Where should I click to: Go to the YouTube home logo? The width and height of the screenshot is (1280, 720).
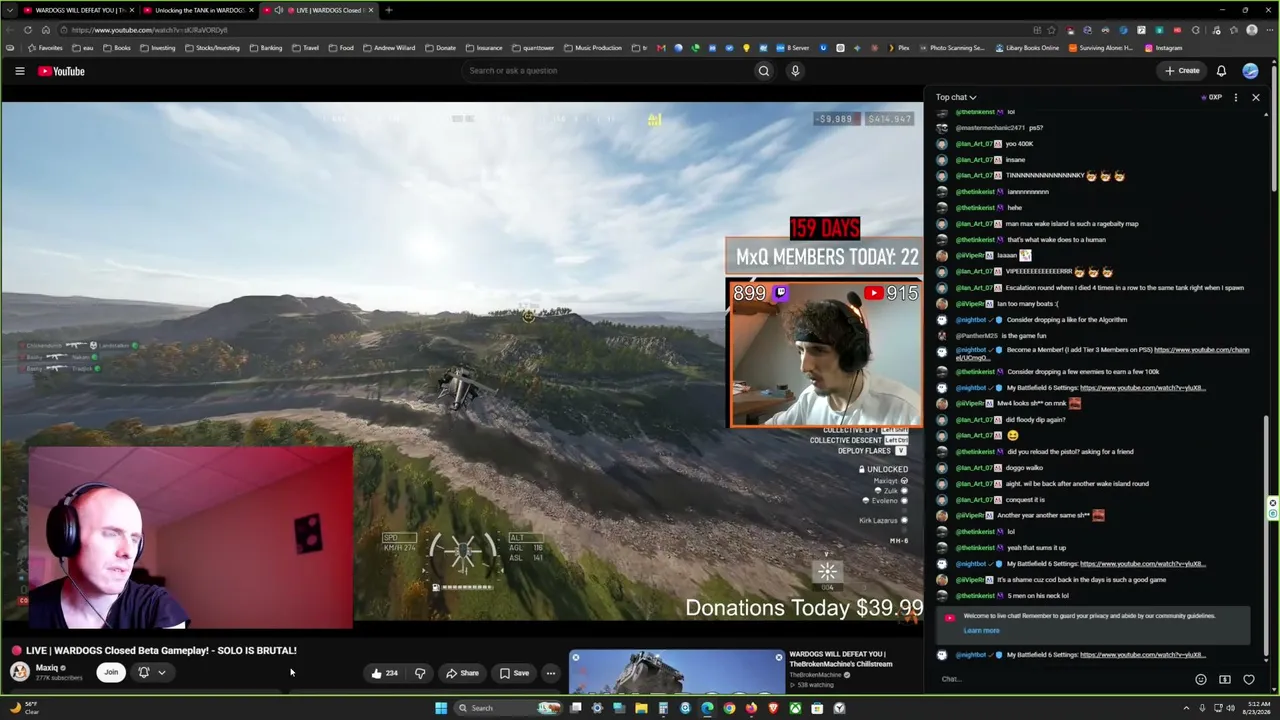[x=61, y=71]
